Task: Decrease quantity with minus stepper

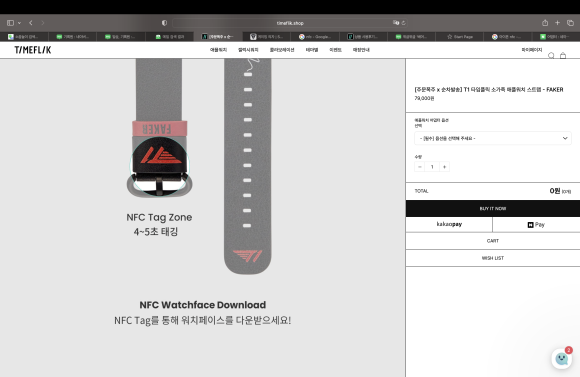Action: click(x=419, y=167)
